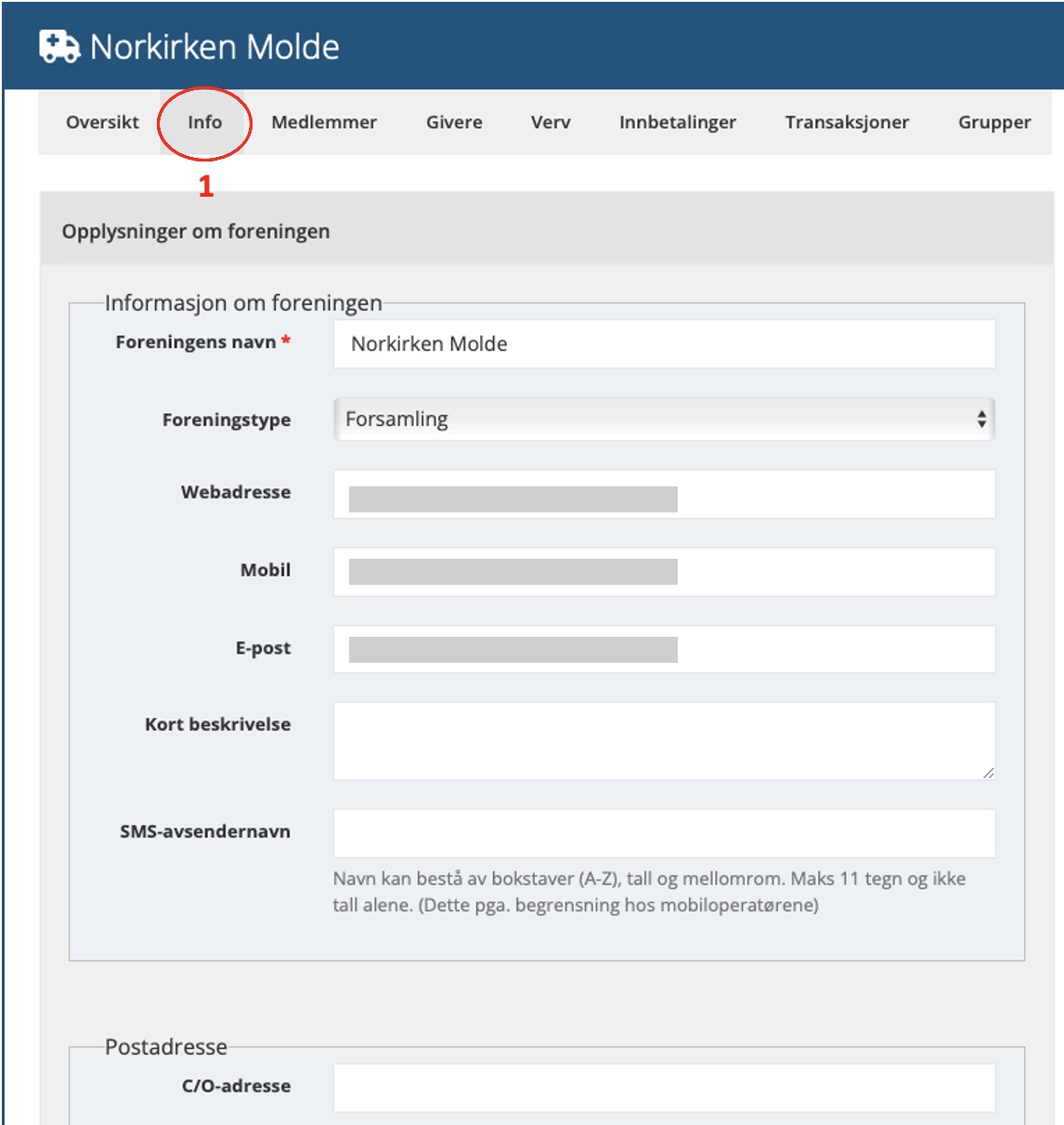Viewport: 1064px width, 1125px height.
Task: Click the Norkirken Molde header title
Action: click(x=214, y=46)
